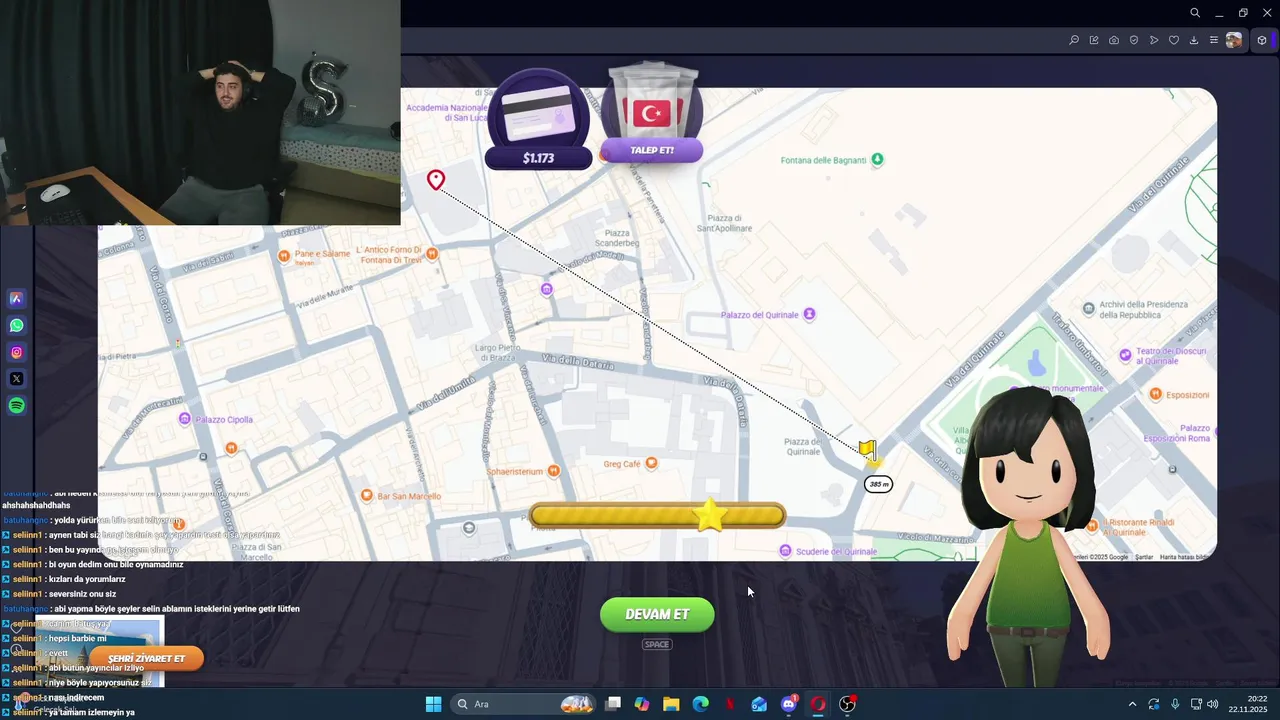The height and width of the screenshot is (720, 1280).
Task: Click the taskbar search box Ara
Action: [521, 704]
